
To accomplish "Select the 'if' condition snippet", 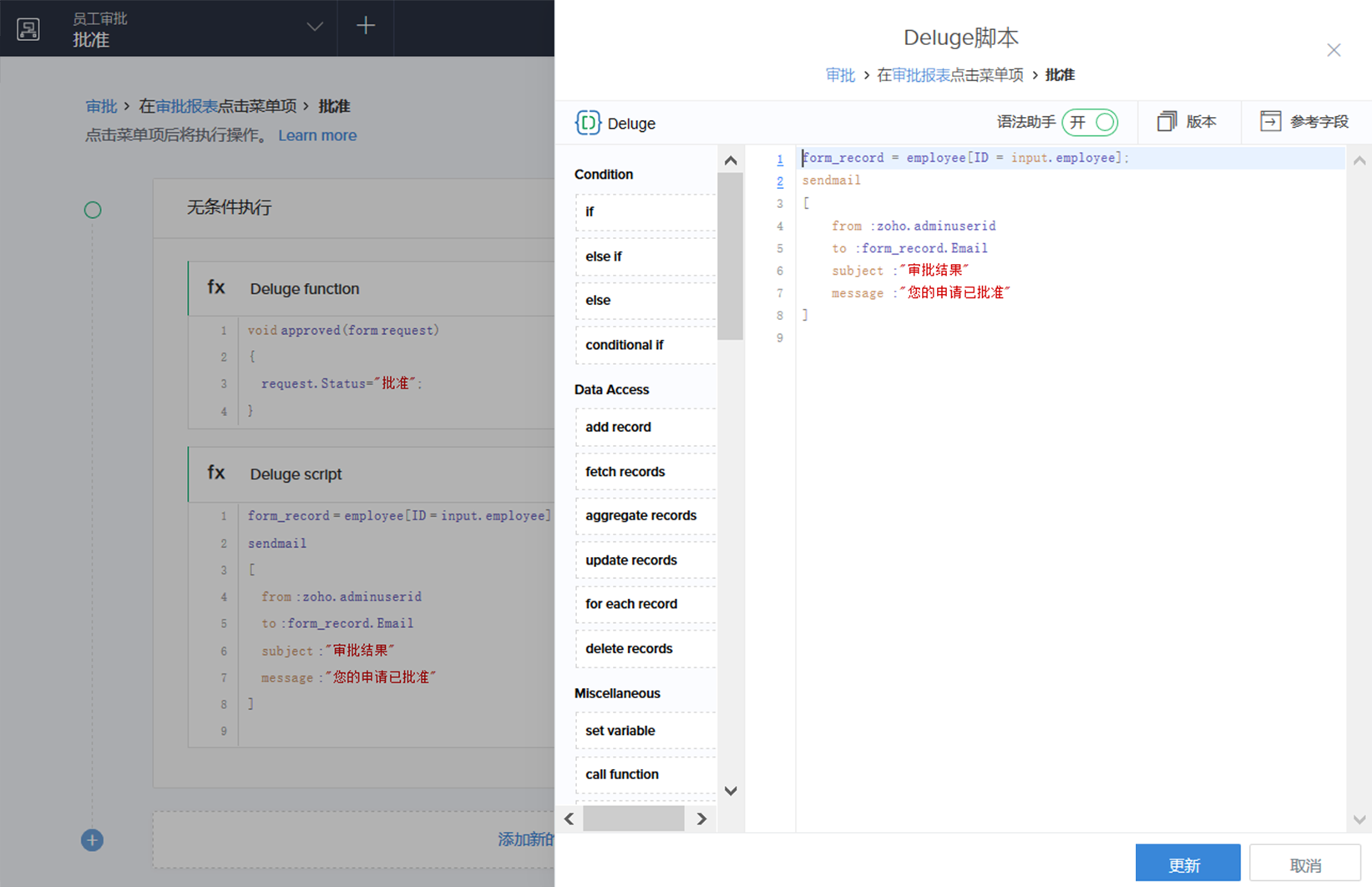I will click(x=645, y=212).
